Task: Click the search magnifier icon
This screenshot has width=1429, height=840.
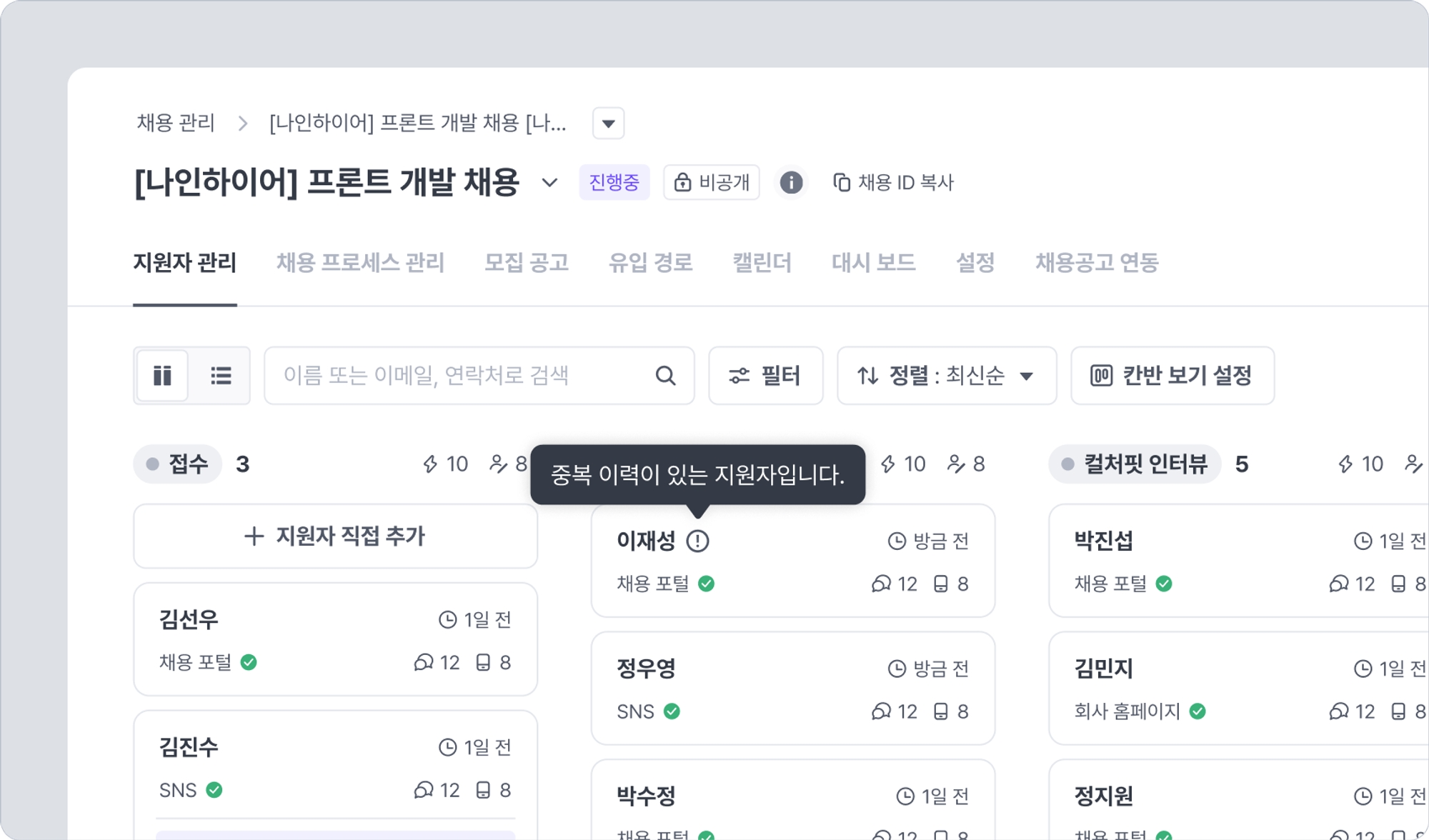Action: (x=665, y=376)
